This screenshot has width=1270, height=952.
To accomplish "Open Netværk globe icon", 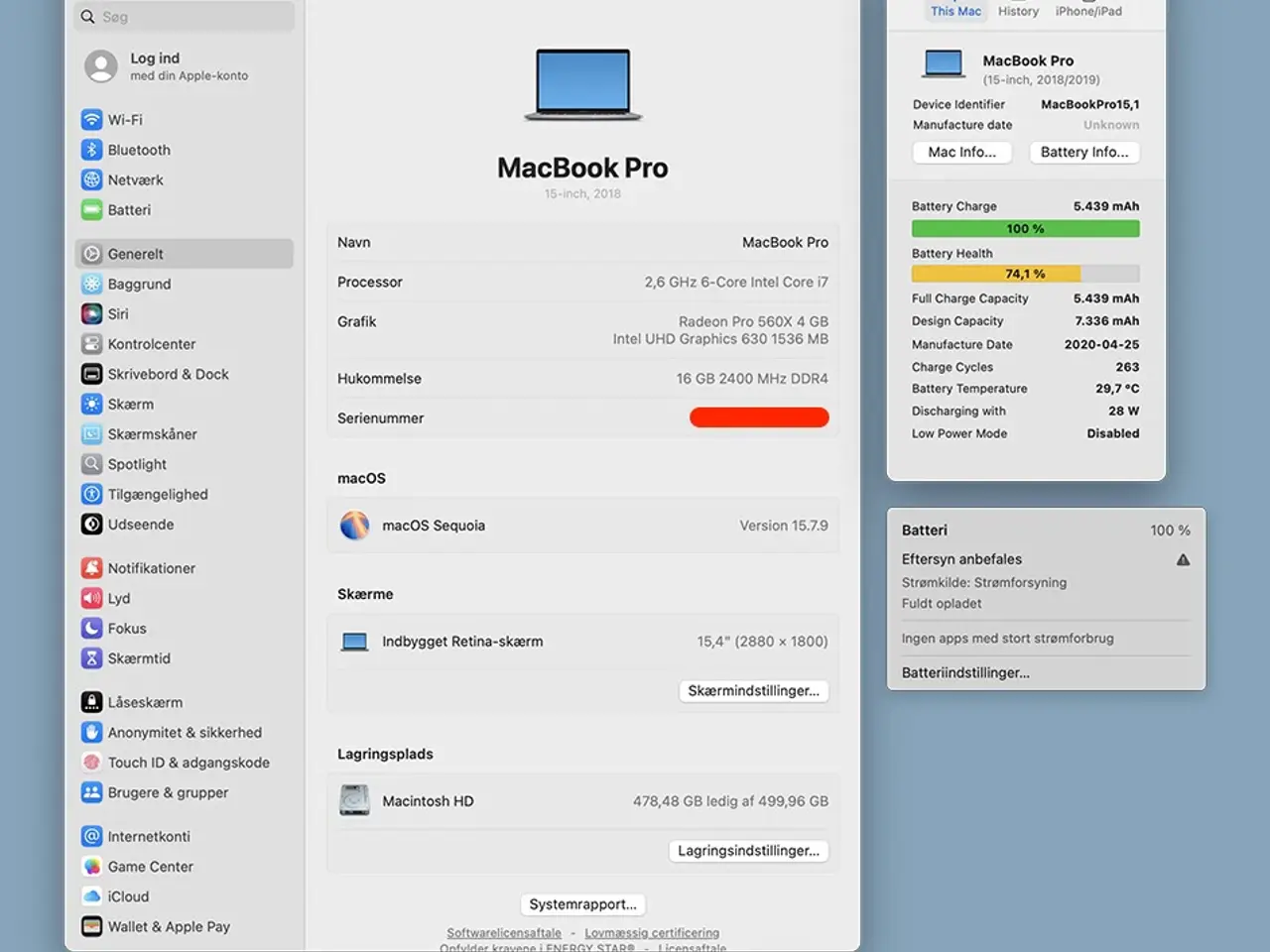I will [91, 179].
